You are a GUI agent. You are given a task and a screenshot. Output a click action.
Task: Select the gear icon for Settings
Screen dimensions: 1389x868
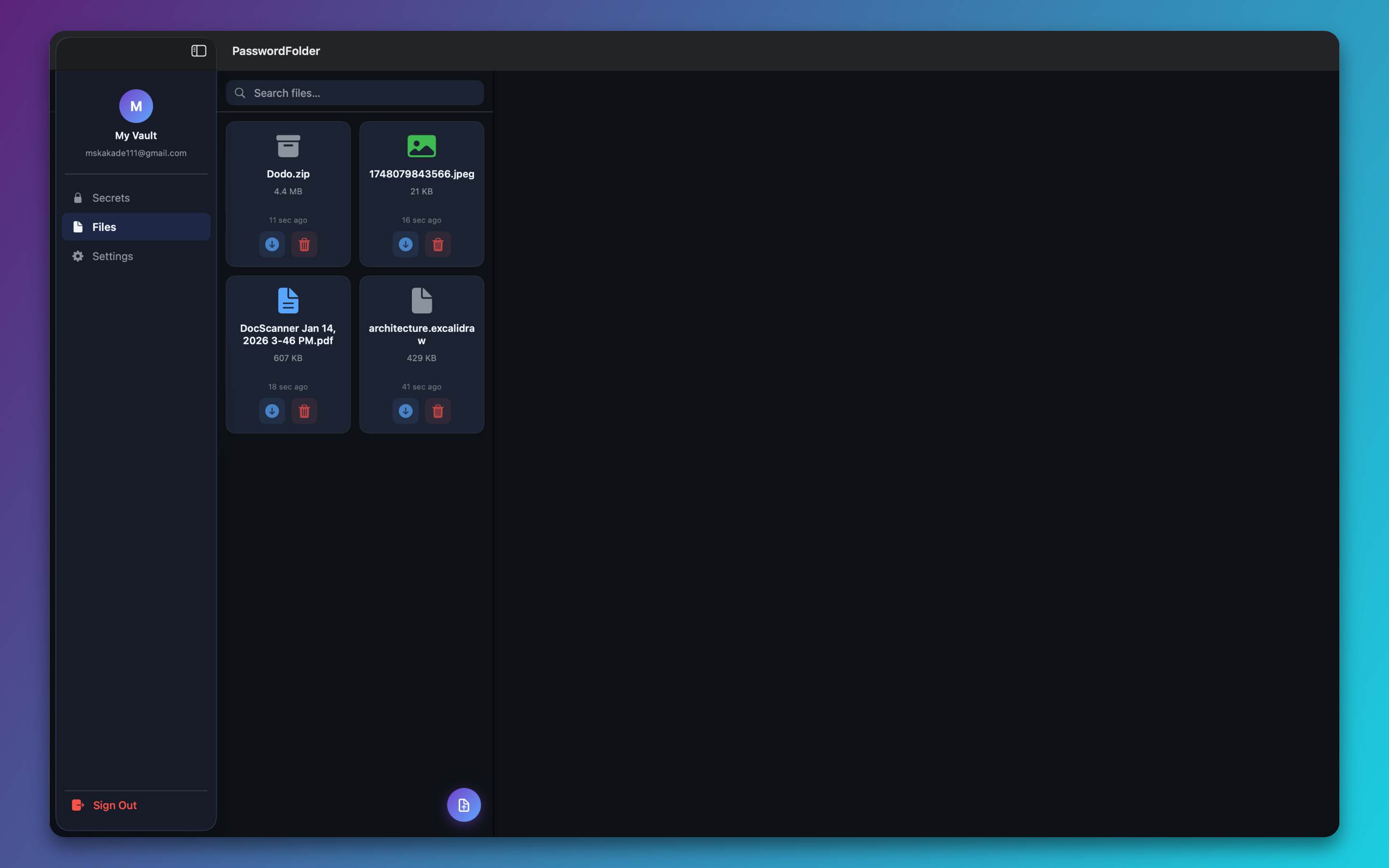point(78,256)
